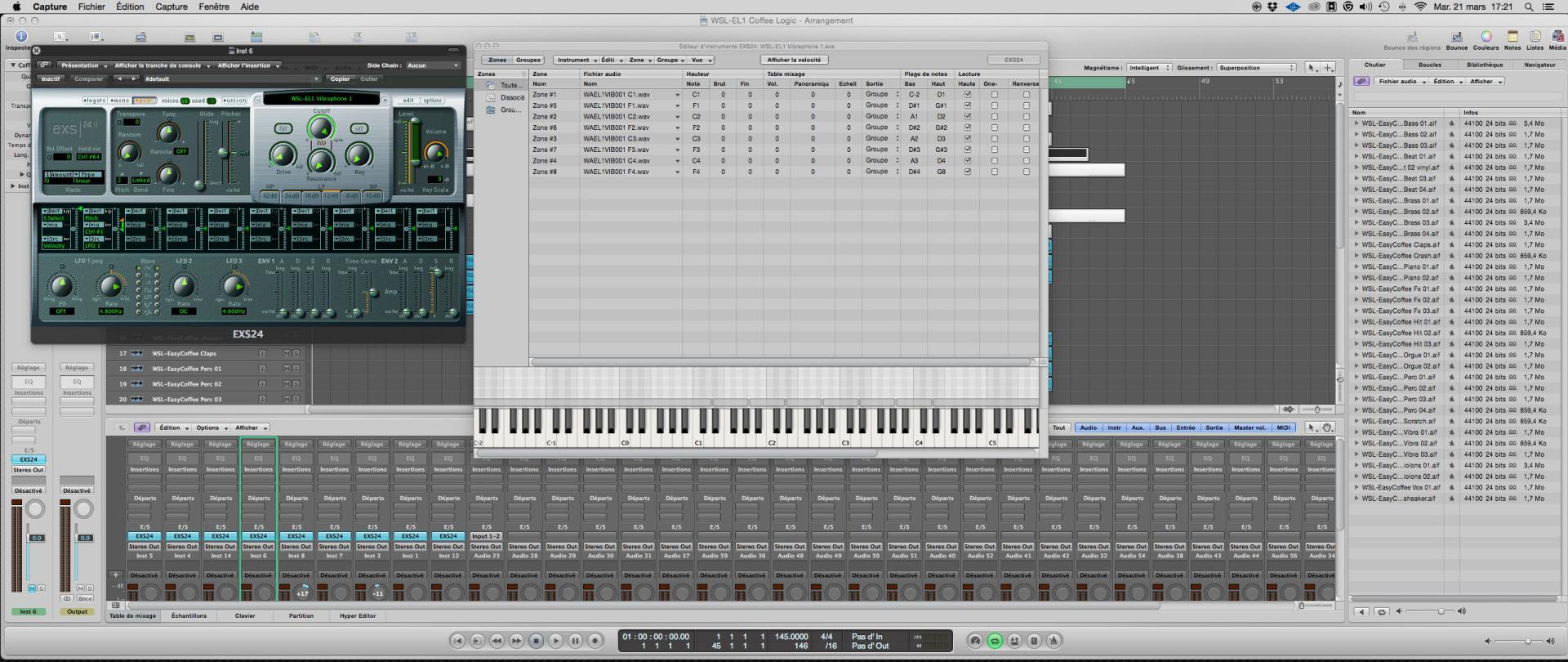Image resolution: width=1568 pixels, height=662 pixels.
Task: Click the pause transport button
Action: pyautogui.click(x=575, y=641)
